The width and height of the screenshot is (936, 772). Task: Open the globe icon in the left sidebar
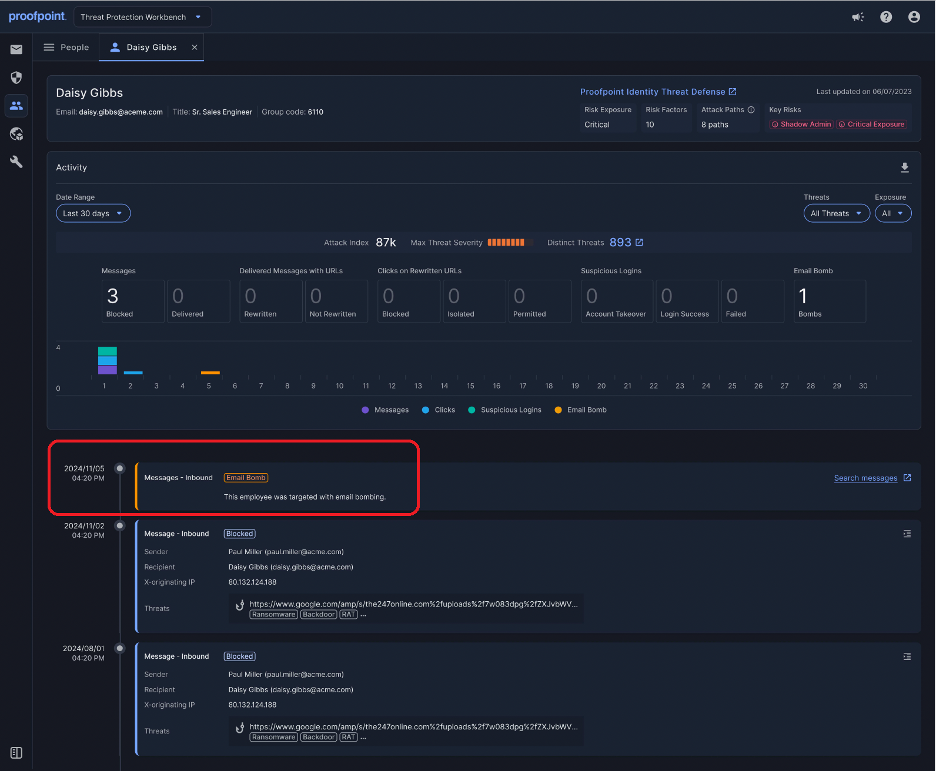15,133
